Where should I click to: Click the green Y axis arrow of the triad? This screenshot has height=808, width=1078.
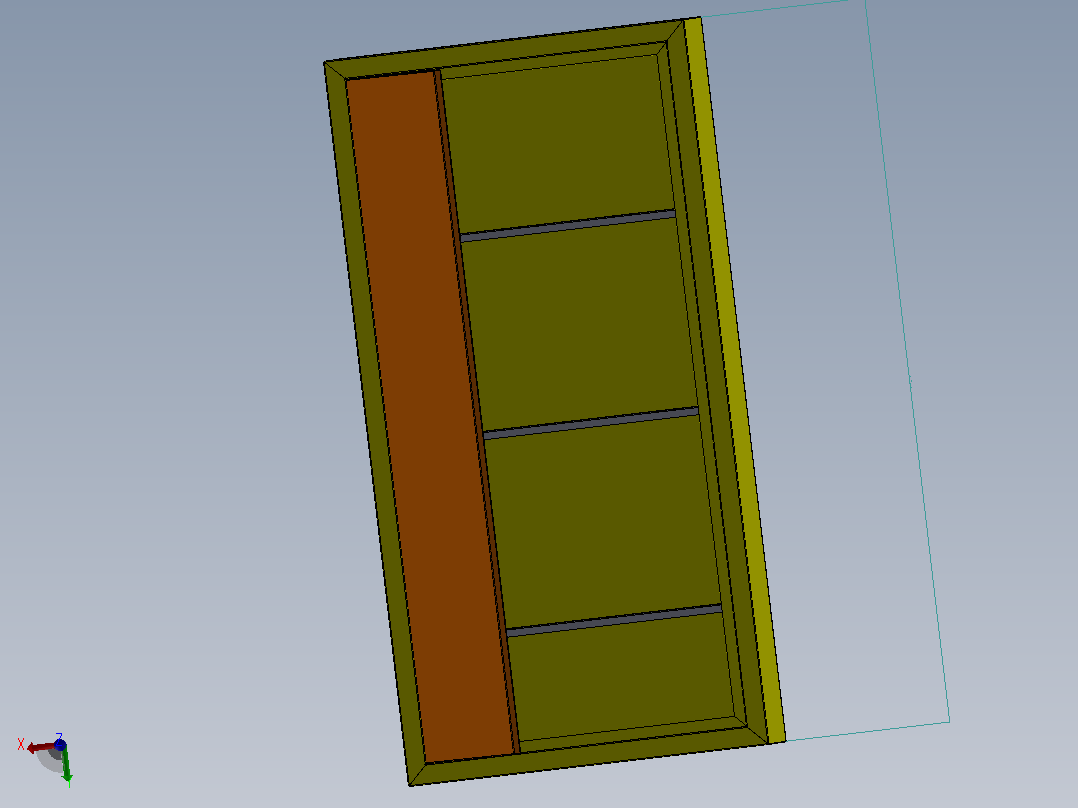pyautogui.click(x=67, y=765)
